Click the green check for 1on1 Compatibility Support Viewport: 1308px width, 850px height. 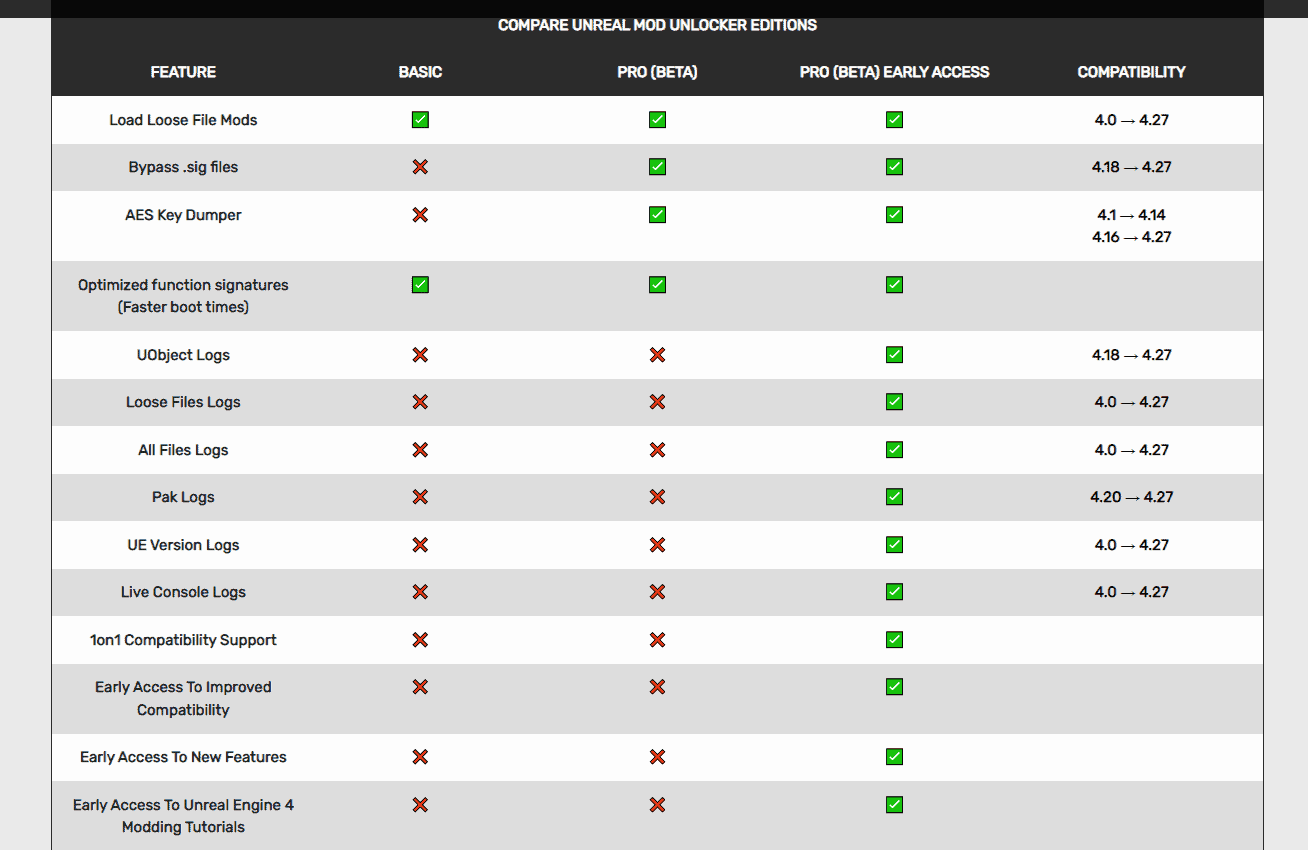pyautogui.click(x=894, y=639)
